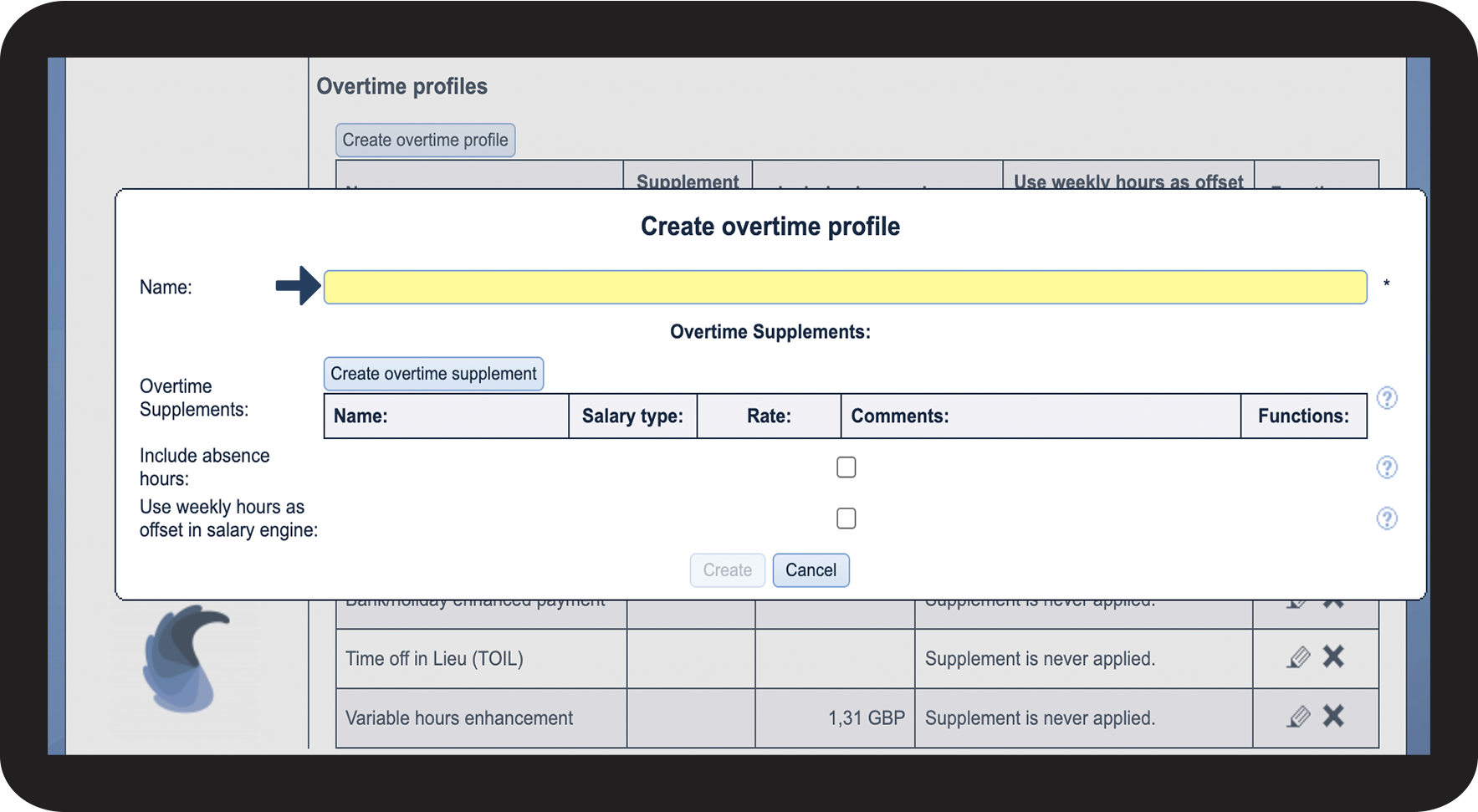
Task: Click the Comments column header
Action: click(x=900, y=416)
